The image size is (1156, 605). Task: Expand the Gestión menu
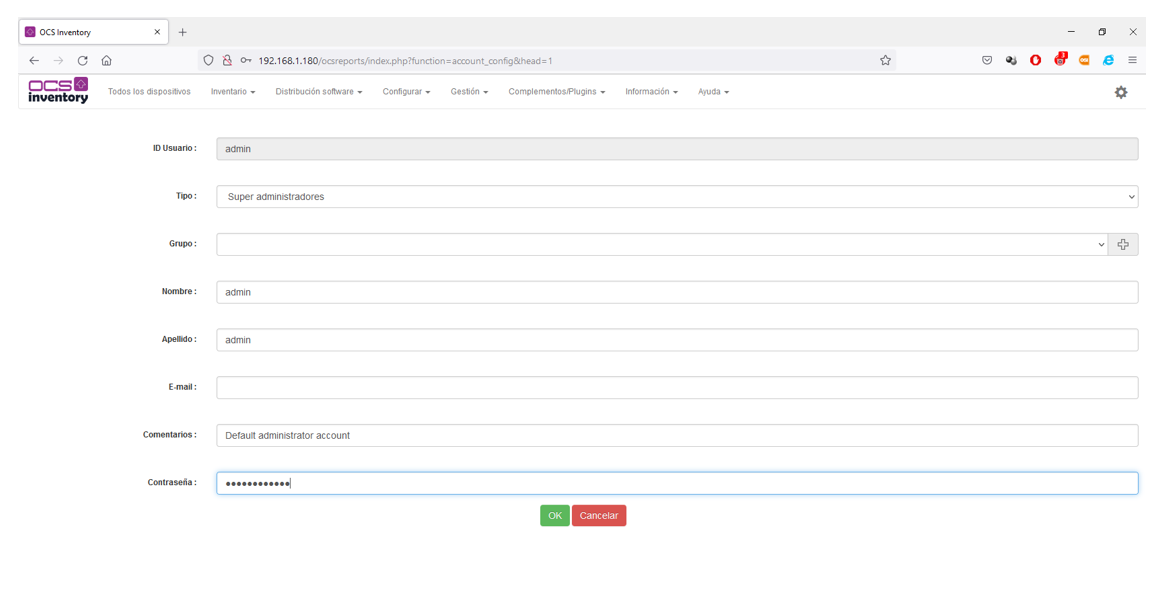469,92
